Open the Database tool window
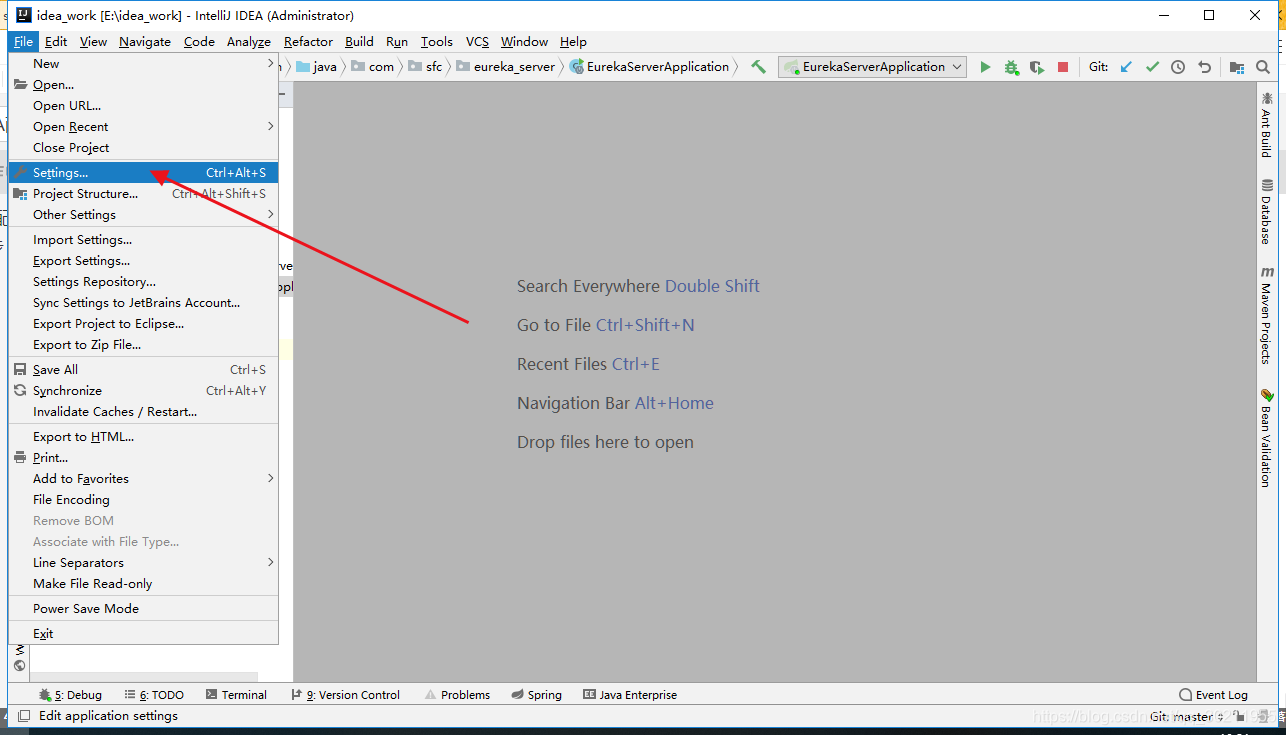The height and width of the screenshot is (735, 1286). (x=1267, y=212)
